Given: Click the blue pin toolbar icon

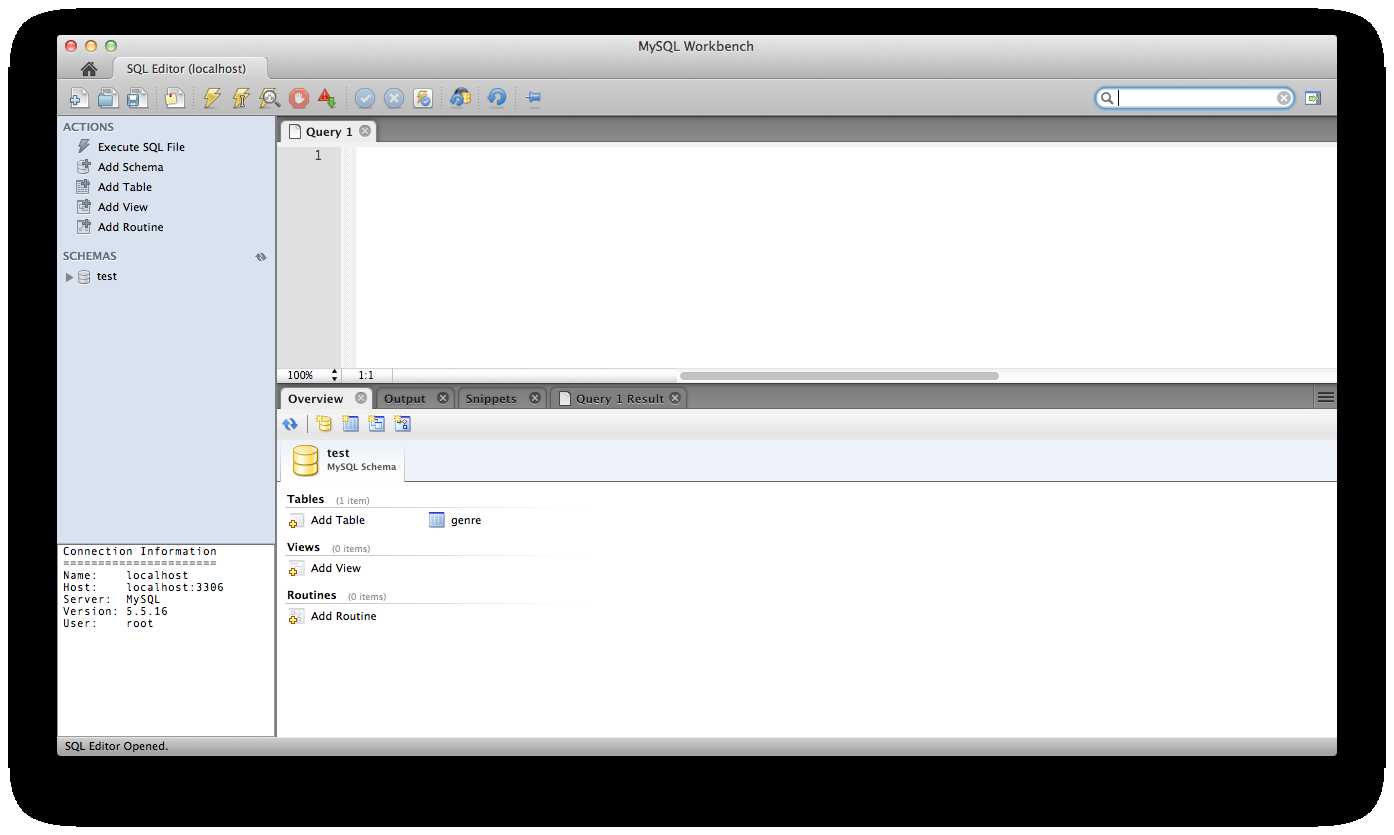Looking at the screenshot, I should click(x=534, y=98).
